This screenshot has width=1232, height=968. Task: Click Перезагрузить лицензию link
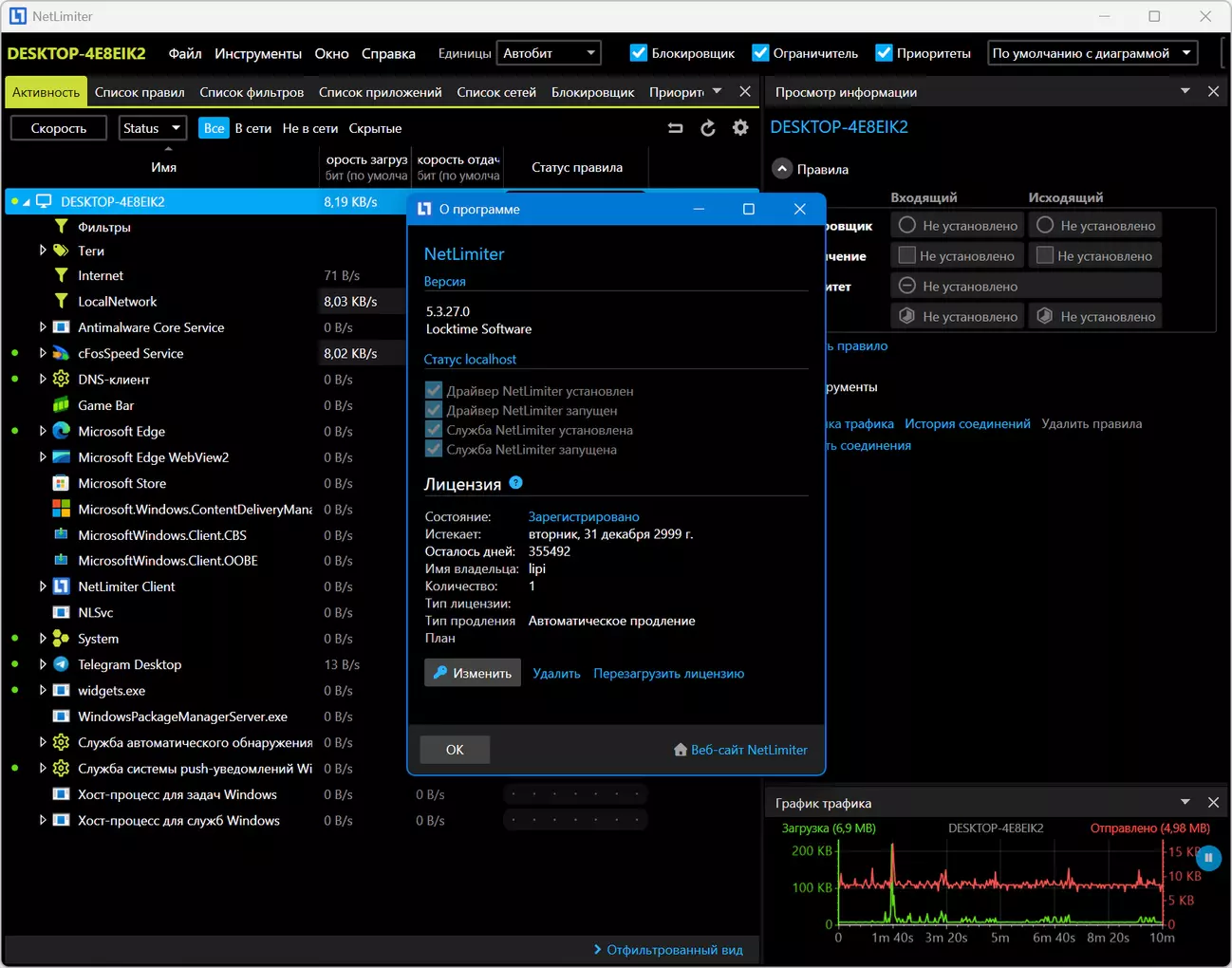pyautogui.click(x=669, y=673)
